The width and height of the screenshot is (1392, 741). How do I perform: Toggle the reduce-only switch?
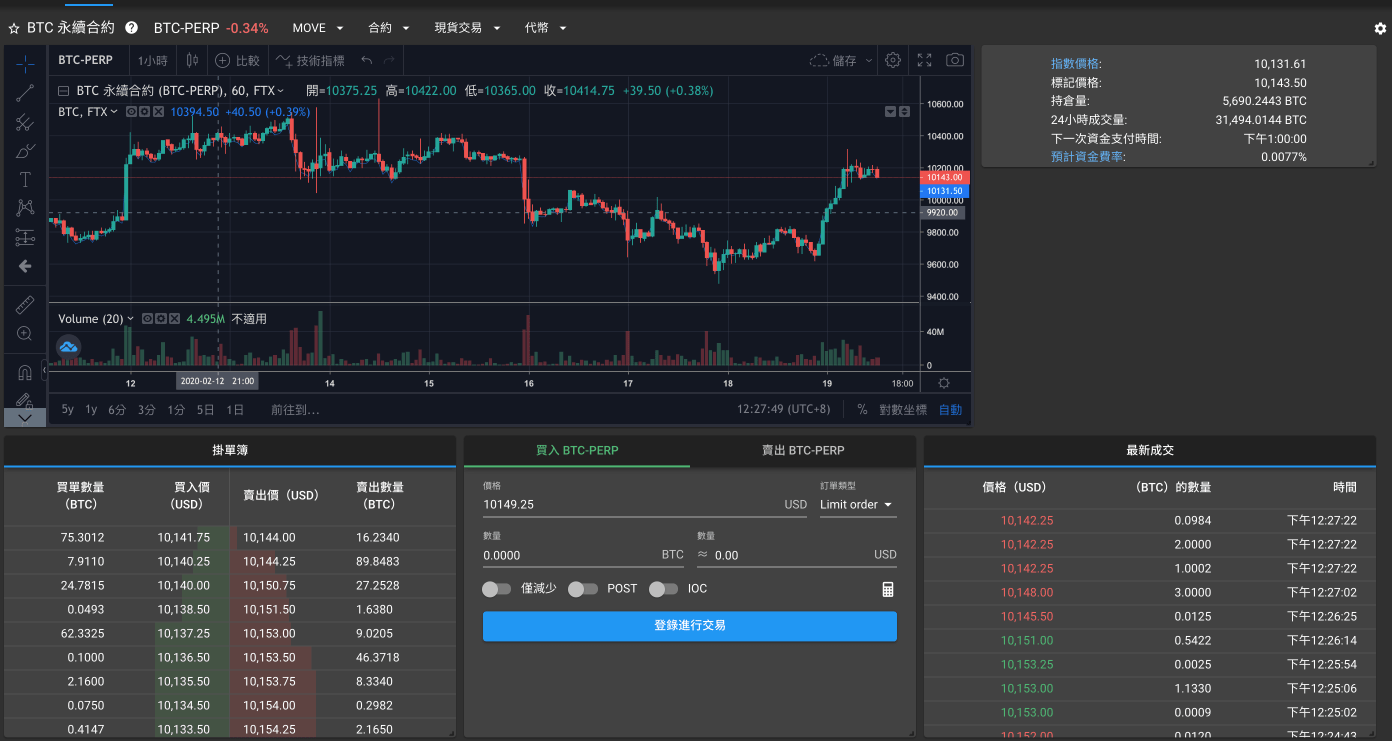(496, 589)
